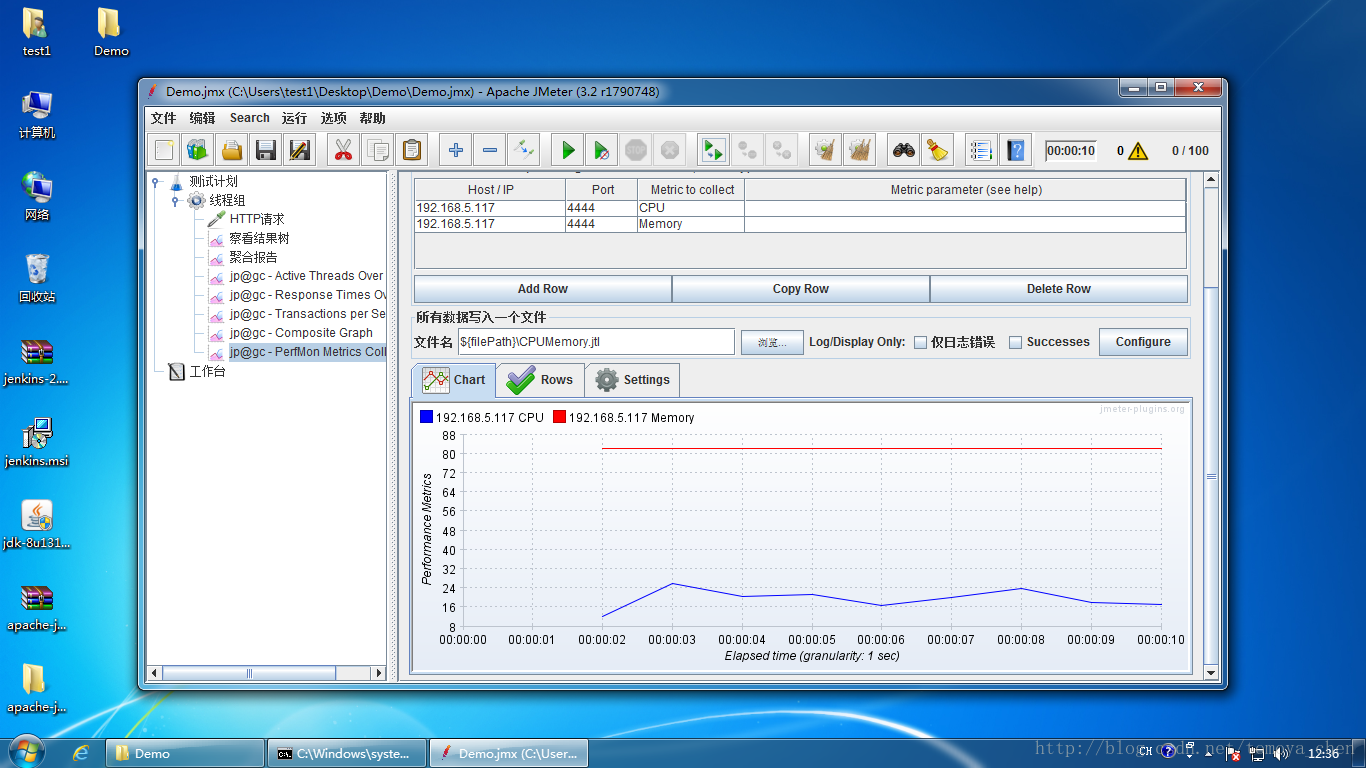Click the Open file folder icon

coord(232,150)
